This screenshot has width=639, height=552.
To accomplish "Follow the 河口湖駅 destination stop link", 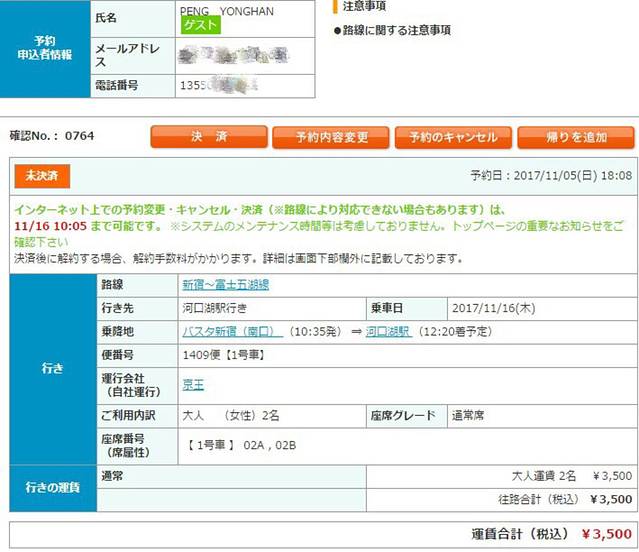I will [388, 331].
